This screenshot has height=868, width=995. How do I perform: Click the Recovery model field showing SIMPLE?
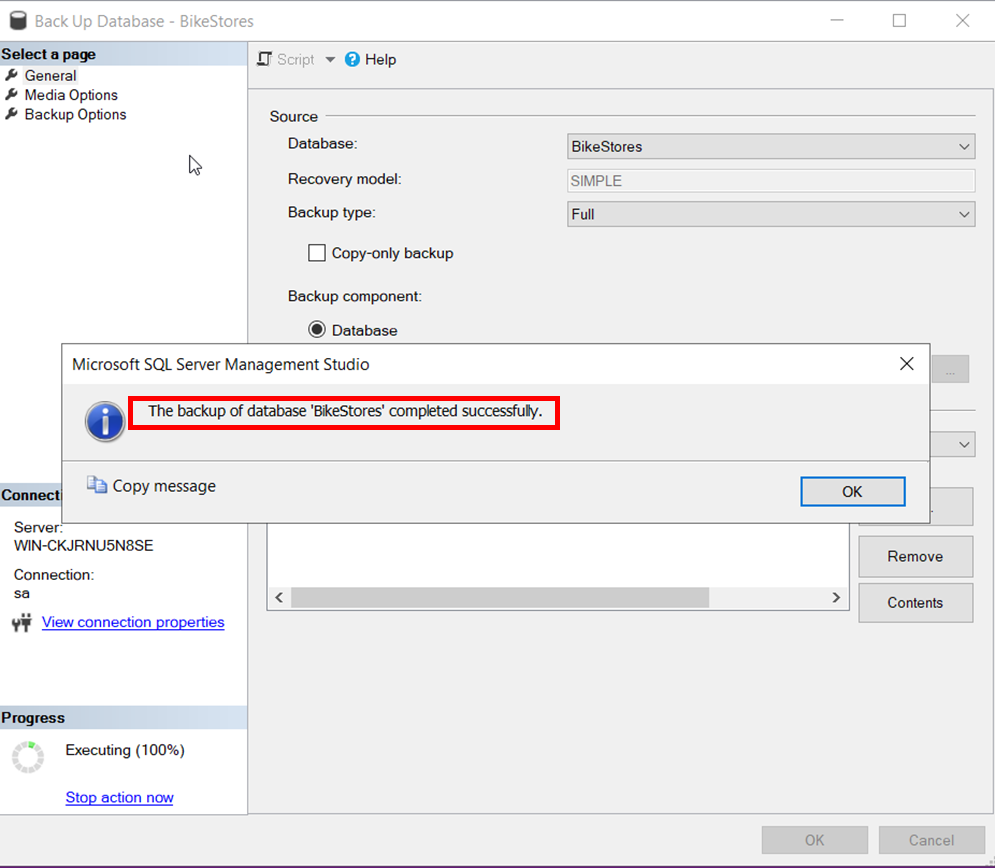pyautogui.click(x=771, y=181)
